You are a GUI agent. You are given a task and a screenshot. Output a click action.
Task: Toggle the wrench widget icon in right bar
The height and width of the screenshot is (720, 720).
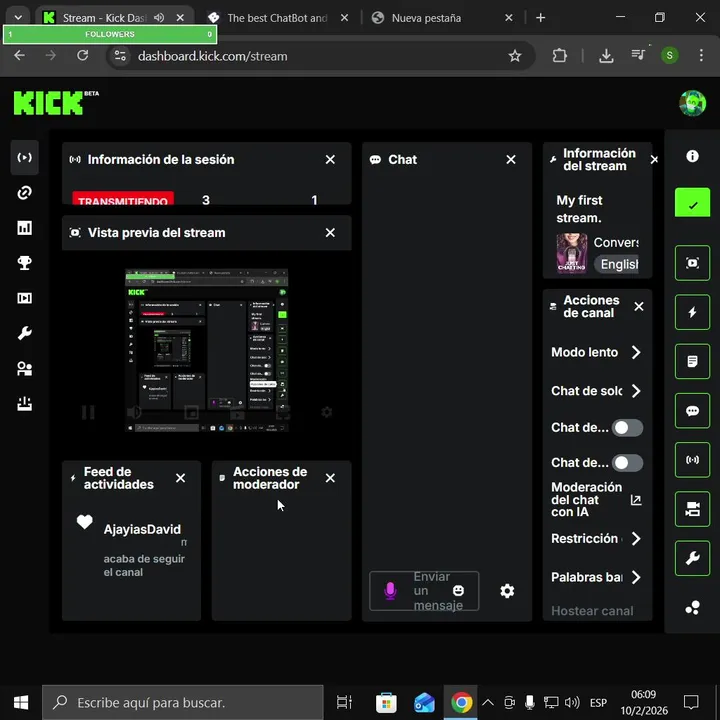pyautogui.click(x=692, y=558)
